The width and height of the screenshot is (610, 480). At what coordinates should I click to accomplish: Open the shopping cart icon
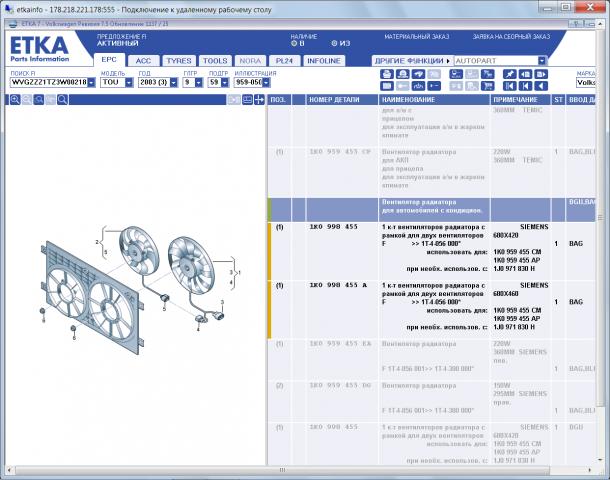coord(487,86)
